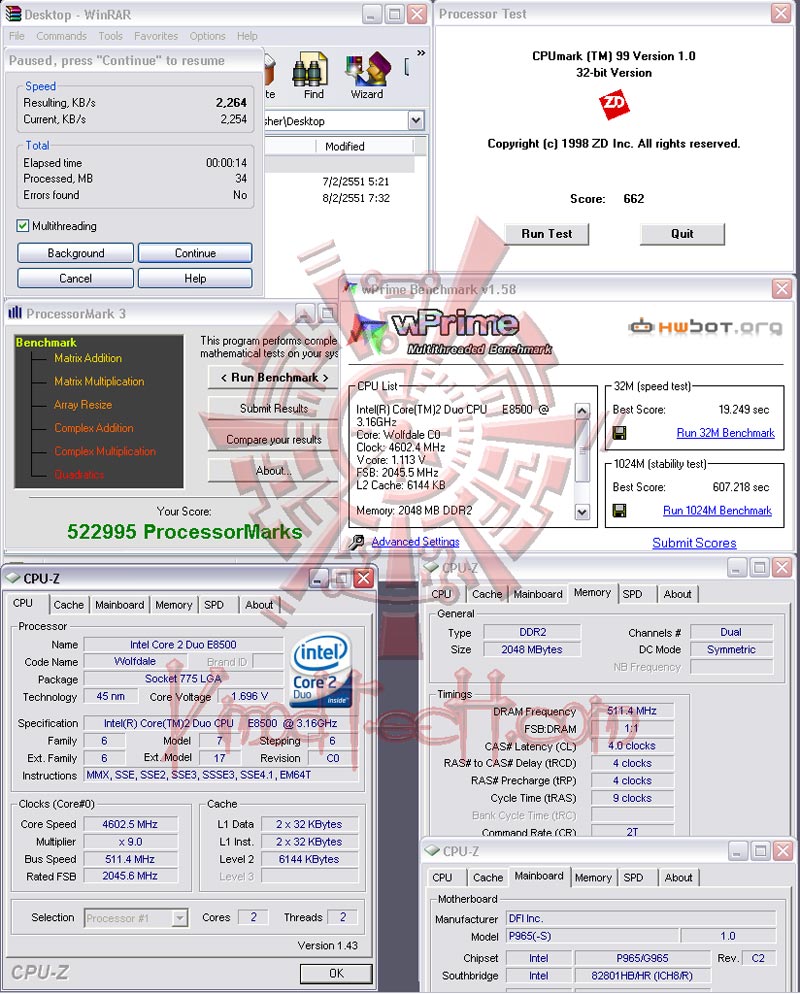This screenshot has width=800, height=994.
Task: Open the Find tool in WinRAR toolbar
Action: 311,75
